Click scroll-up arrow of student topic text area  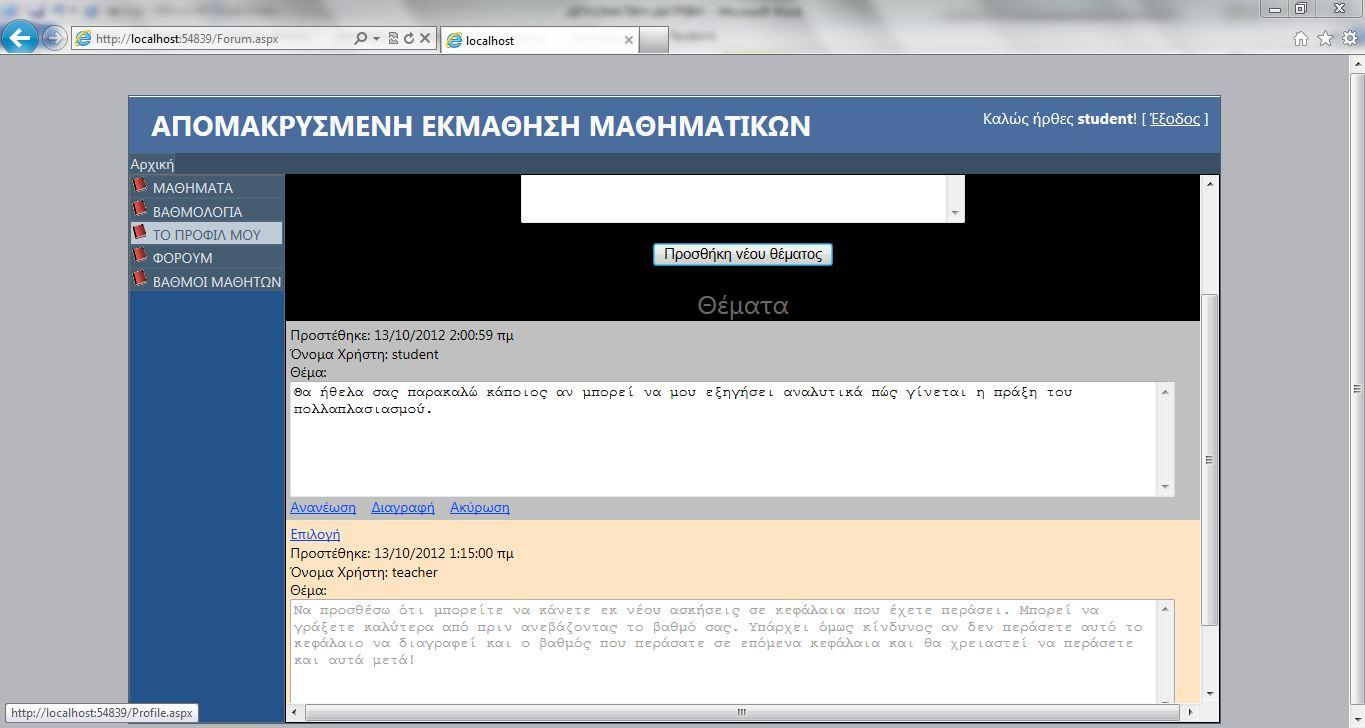1165,391
